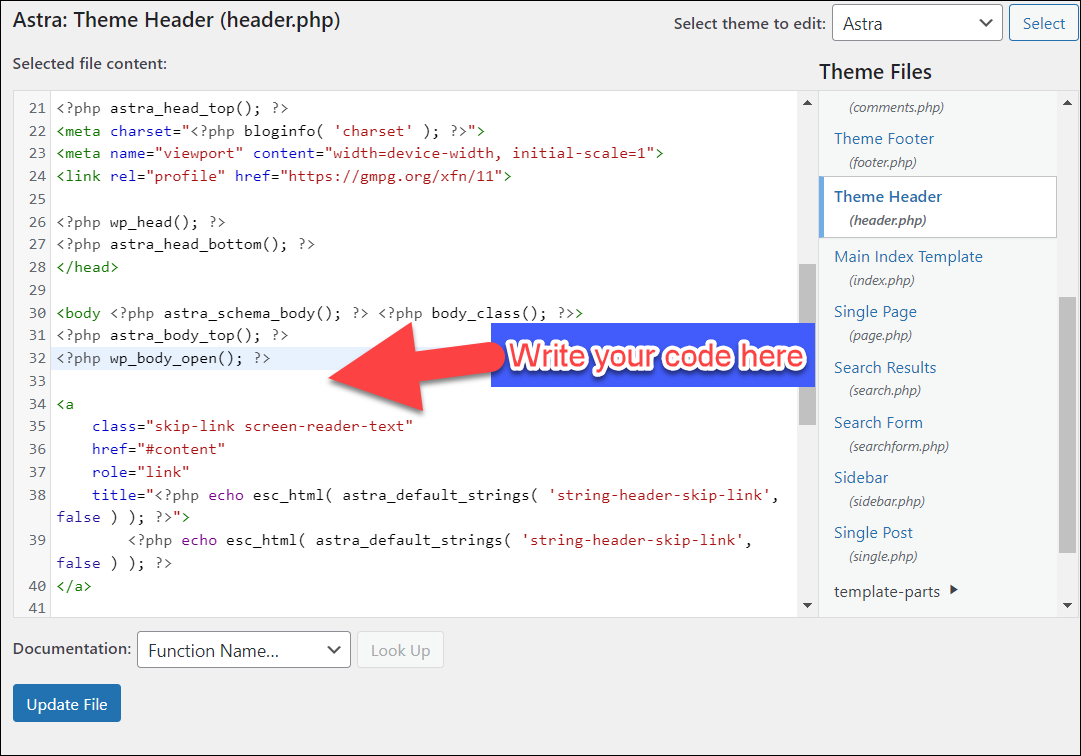Click Theme Files list scroll down arrow
Viewport: 1081px width, 756px height.
[x=1067, y=605]
